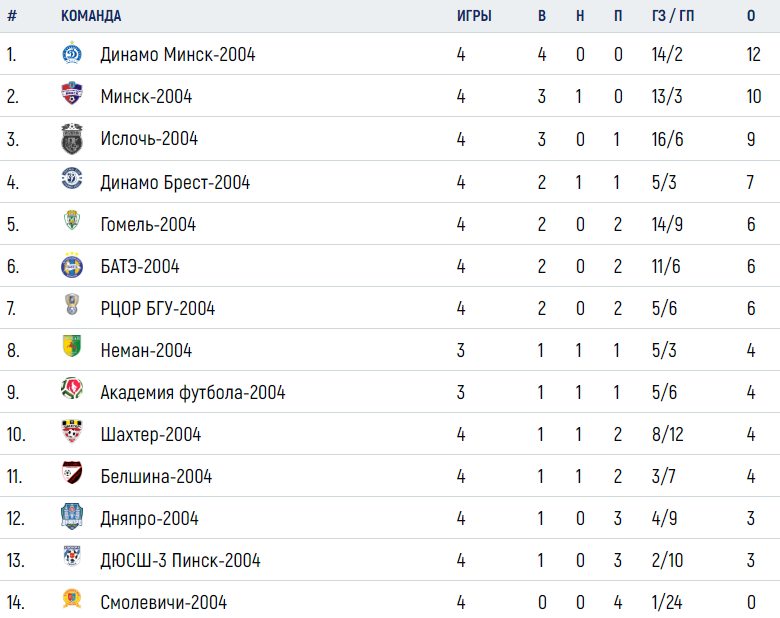Click the Смолевичи-2004 club logo
This screenshot has height=618, width=780.
[72, 599]
